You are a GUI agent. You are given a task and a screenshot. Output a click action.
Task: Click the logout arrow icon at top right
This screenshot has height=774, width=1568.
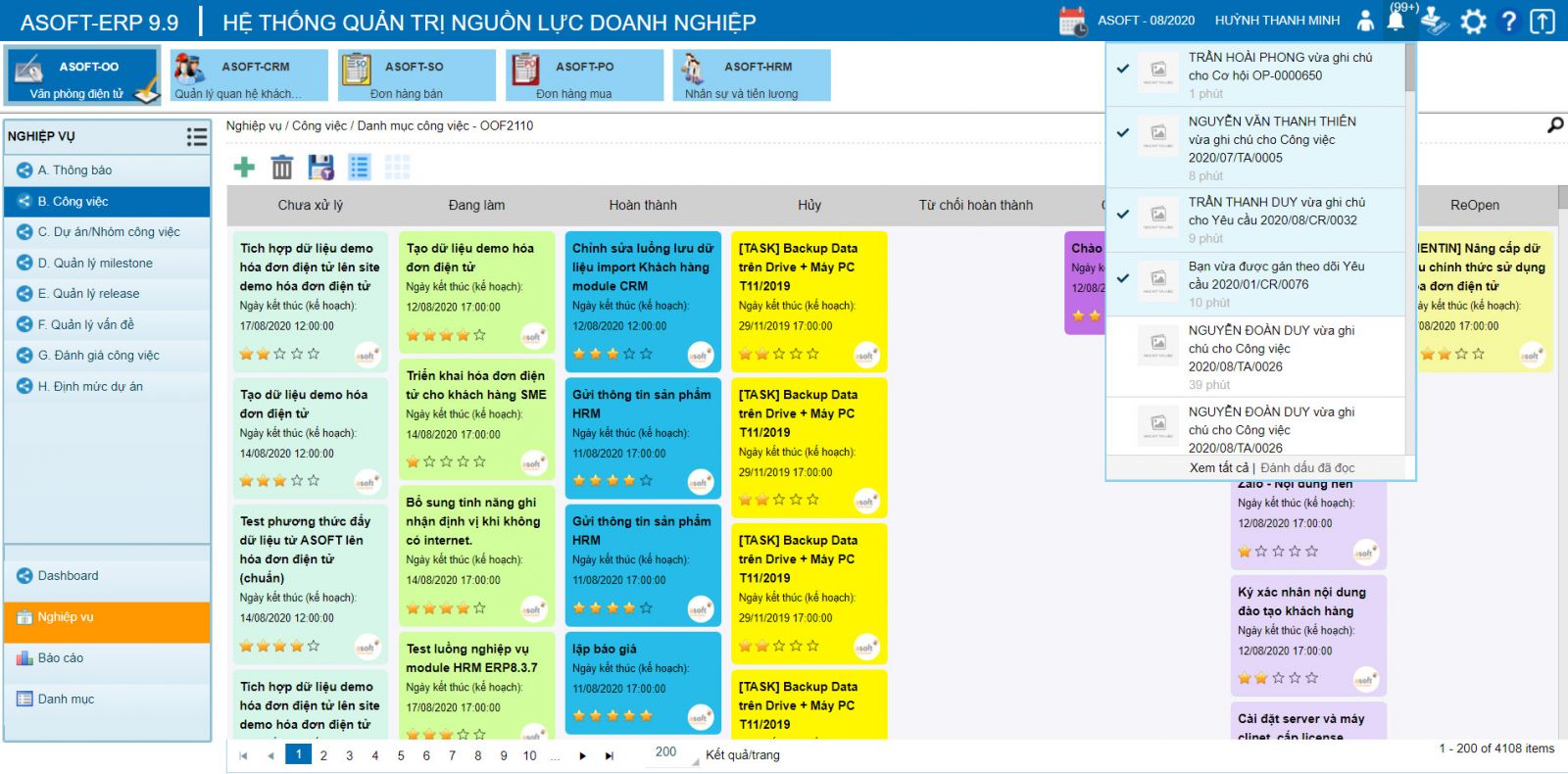point(1543,21)
